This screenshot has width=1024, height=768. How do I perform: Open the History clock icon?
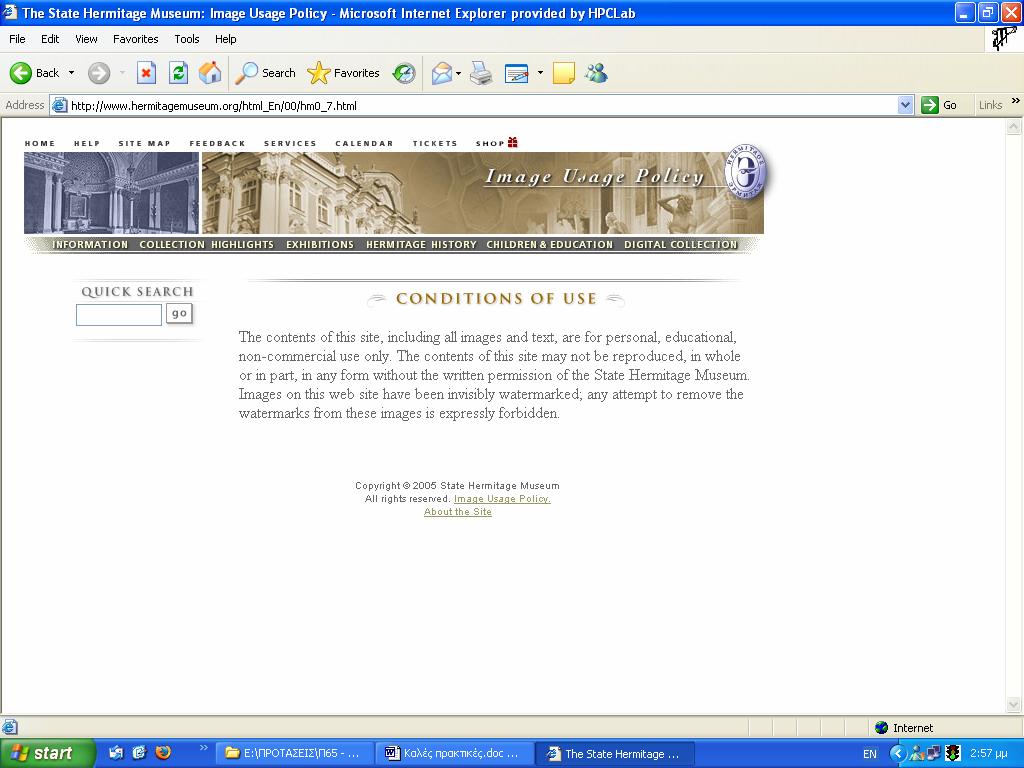point(404,73)
